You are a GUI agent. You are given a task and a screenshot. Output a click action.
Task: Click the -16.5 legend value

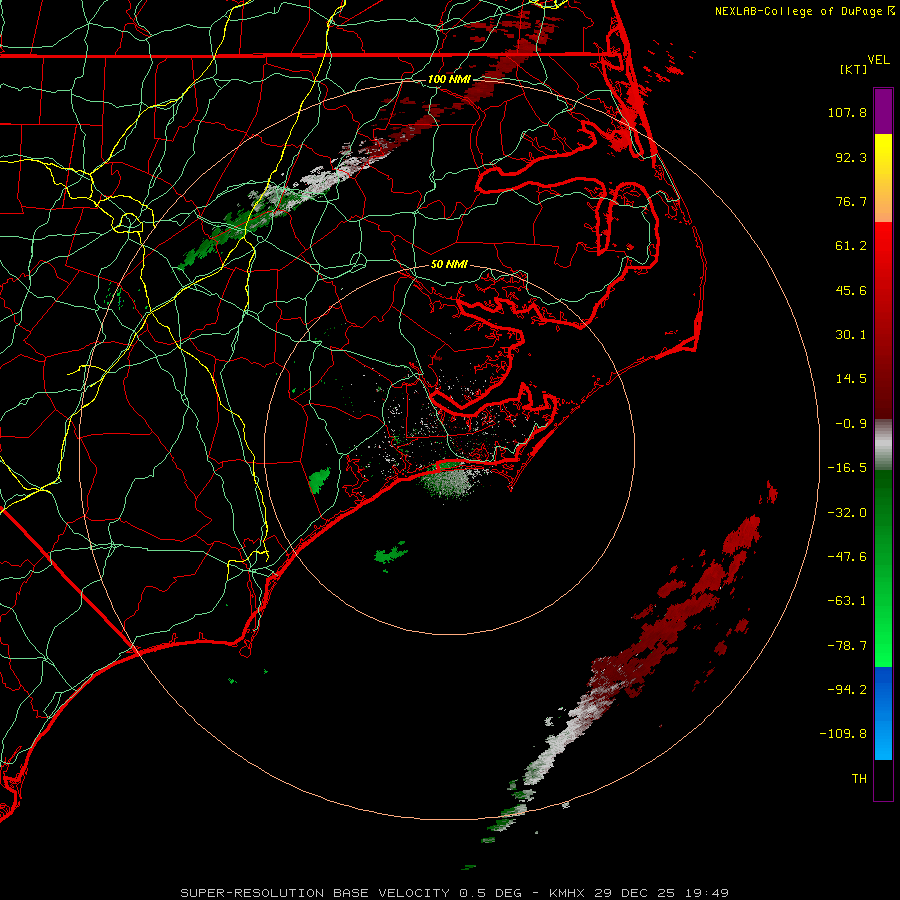[x=847, y=468]
